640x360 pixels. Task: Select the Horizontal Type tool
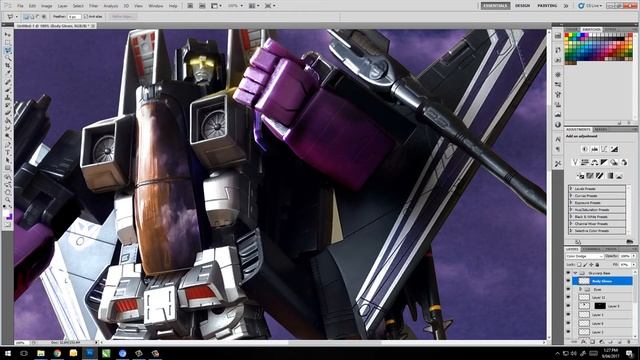click(8, 152)
